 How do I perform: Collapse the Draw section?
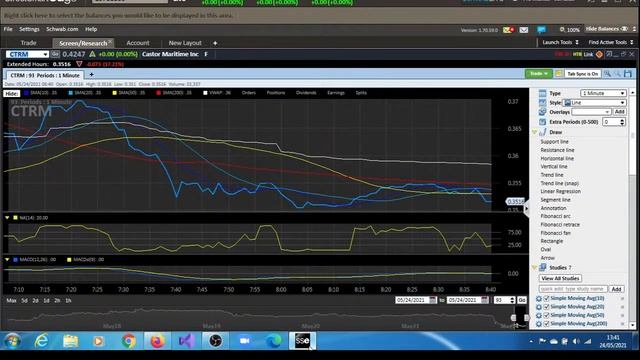coord(534,132)
